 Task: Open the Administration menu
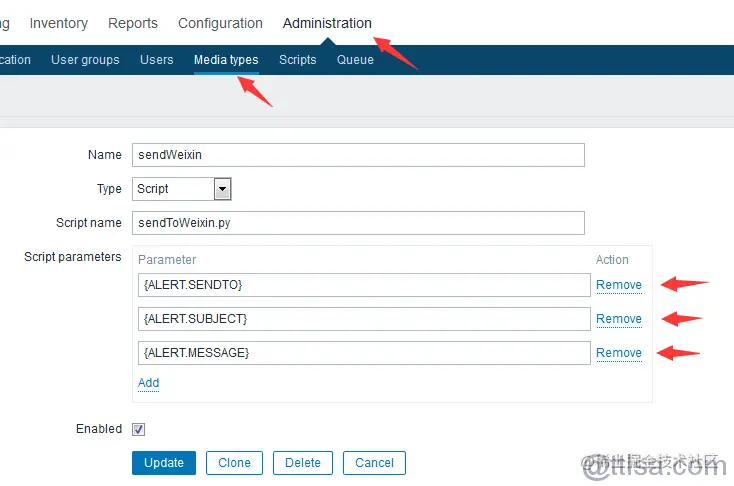point(327,23)
